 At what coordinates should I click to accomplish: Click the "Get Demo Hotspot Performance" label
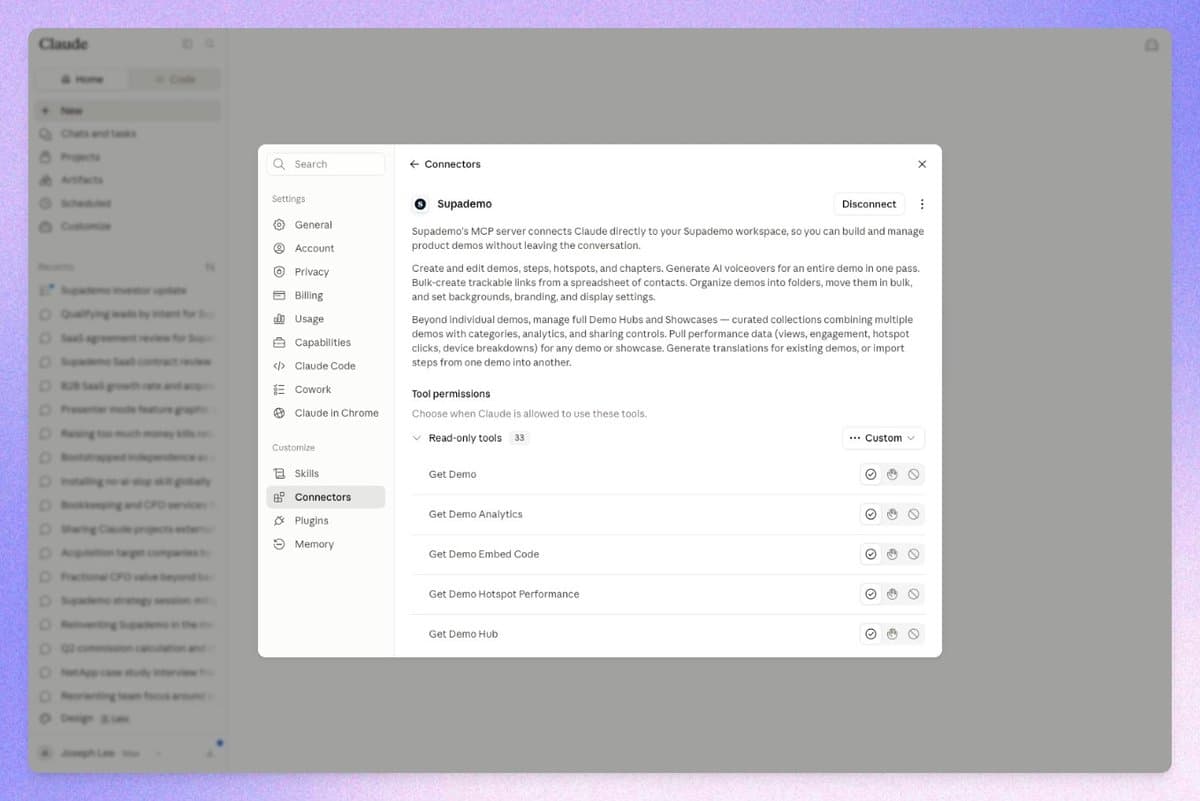[x=504, y=594]
